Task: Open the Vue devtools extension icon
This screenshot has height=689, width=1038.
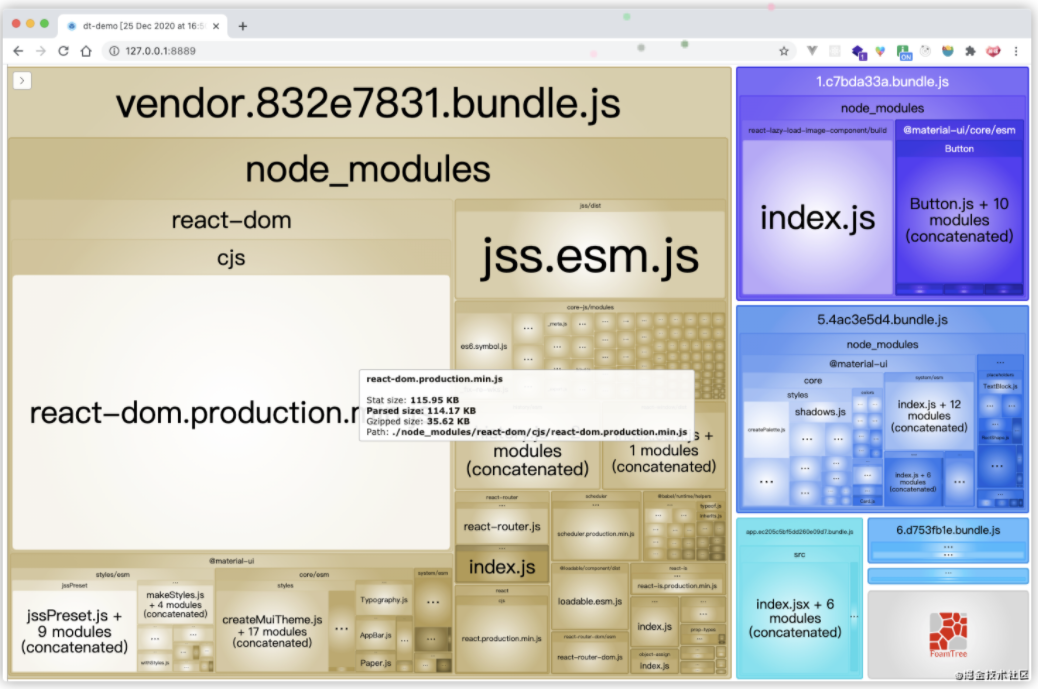Action: click(812, 50)
